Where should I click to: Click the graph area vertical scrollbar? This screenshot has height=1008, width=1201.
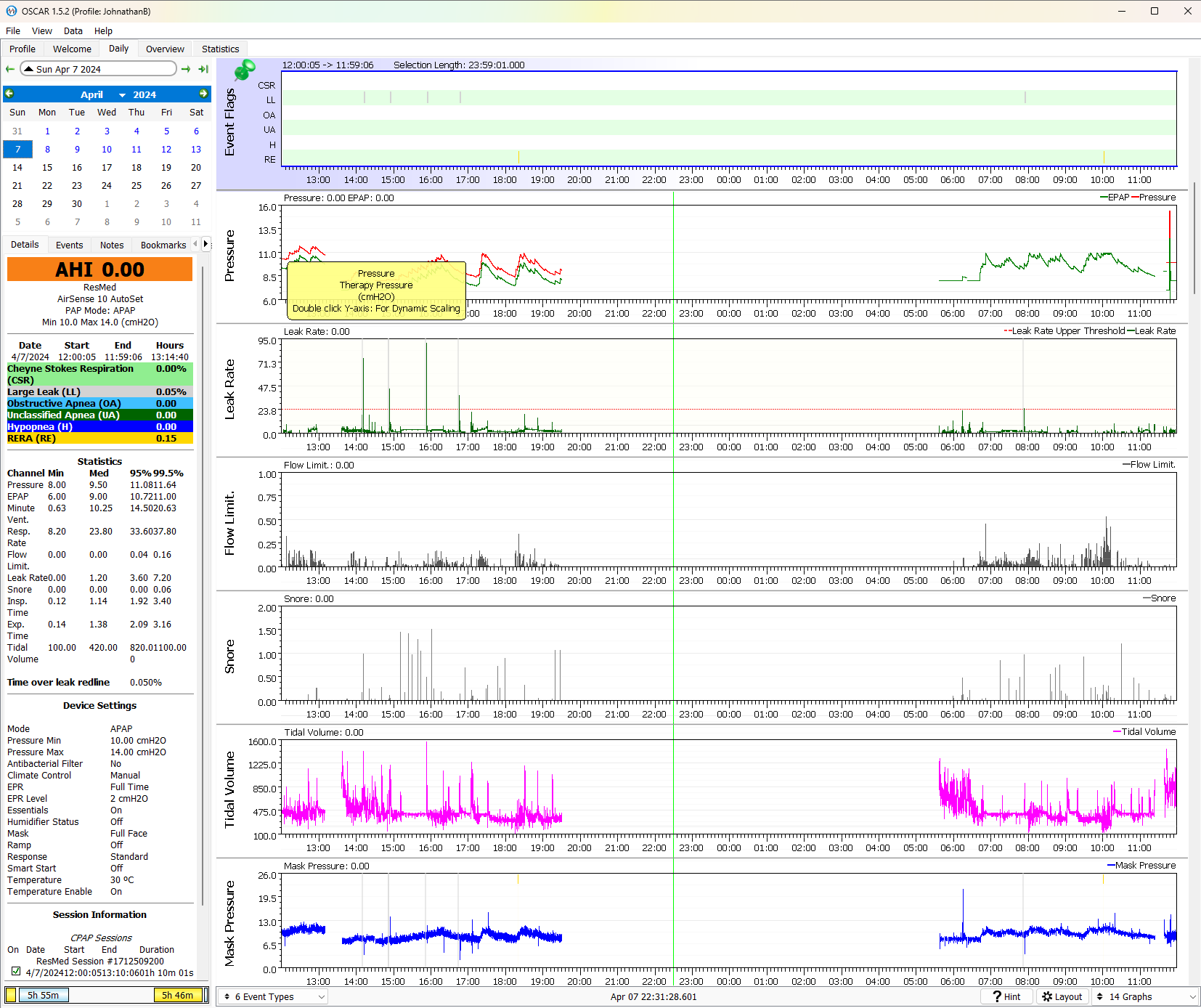click(x=1194, y=240)
